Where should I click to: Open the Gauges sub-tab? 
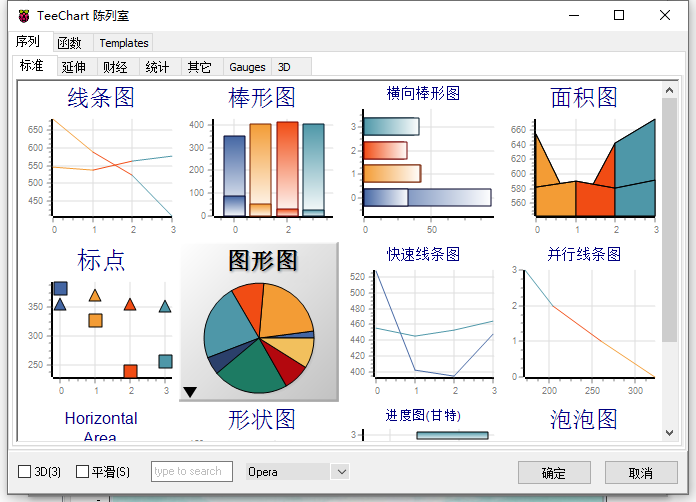click(247, 67)
